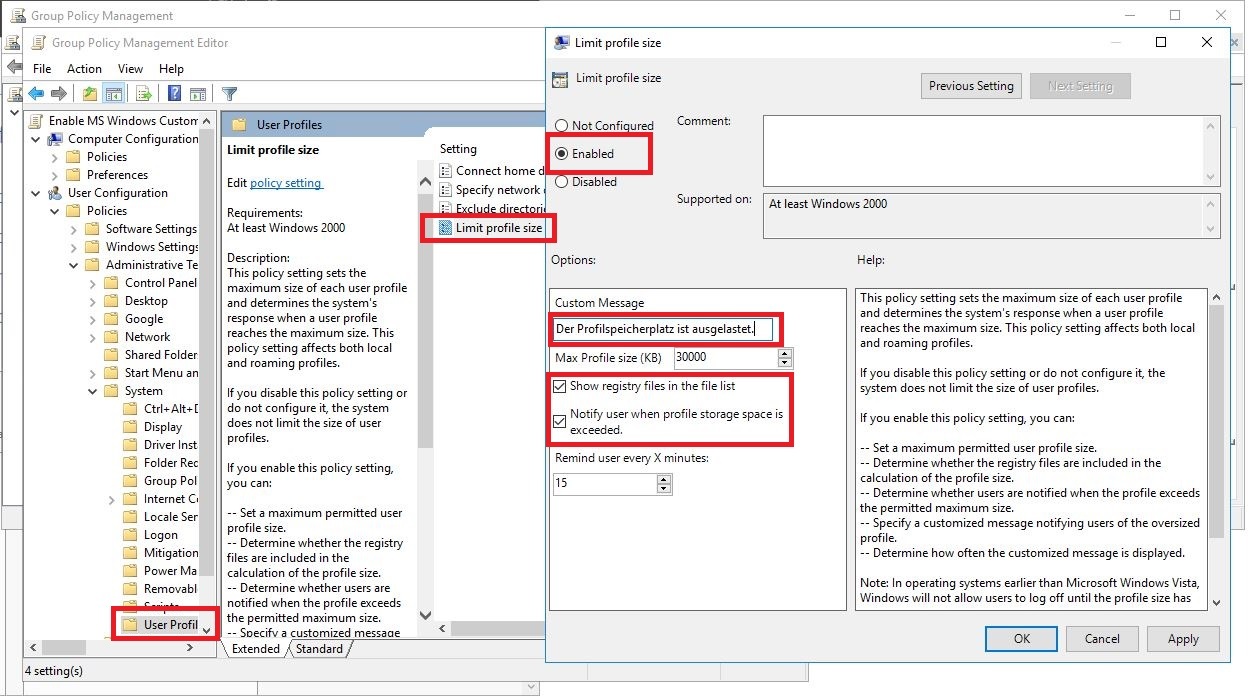Image resolution: width=1252 pixels, height=696 pixels.
Task: Increase the remind minutes with the up arrow
Action: point(664,479)
